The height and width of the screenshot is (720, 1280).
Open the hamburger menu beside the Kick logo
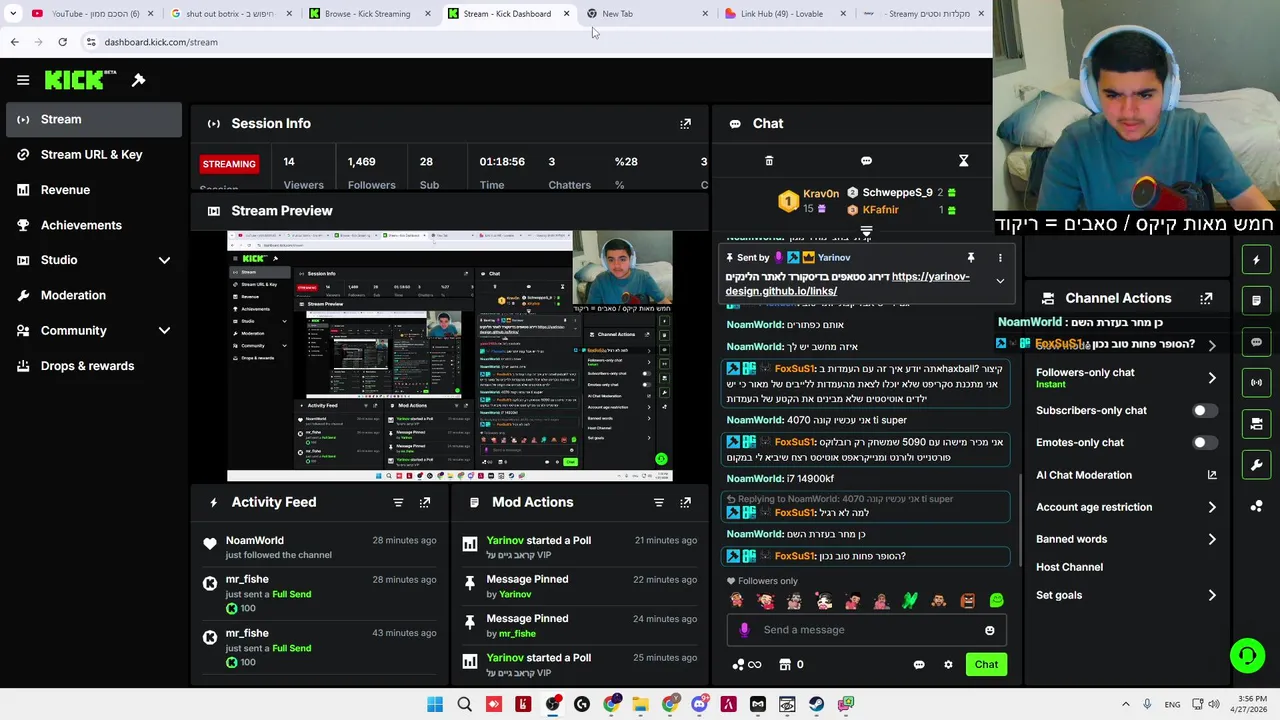tap(23, 80)
